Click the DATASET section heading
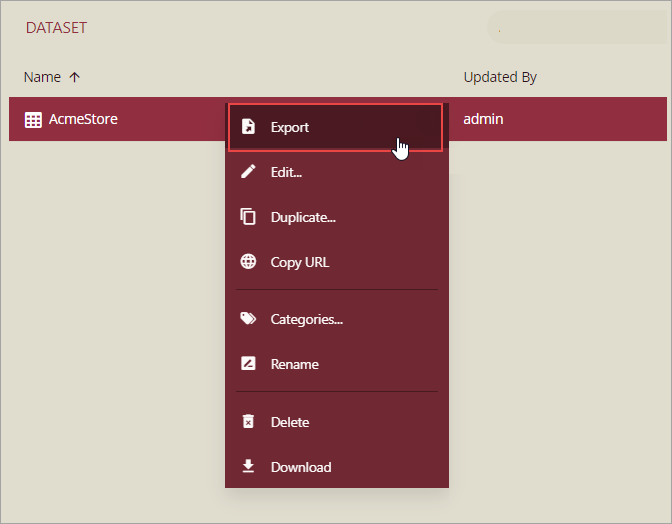Screen dimensions: 672x524 click(x=56, y=28)
